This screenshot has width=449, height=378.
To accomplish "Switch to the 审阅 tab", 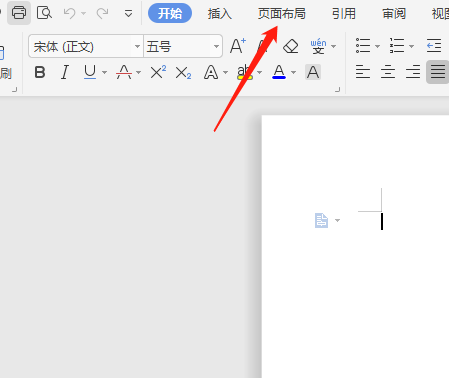I will click(x=394, y=14).
